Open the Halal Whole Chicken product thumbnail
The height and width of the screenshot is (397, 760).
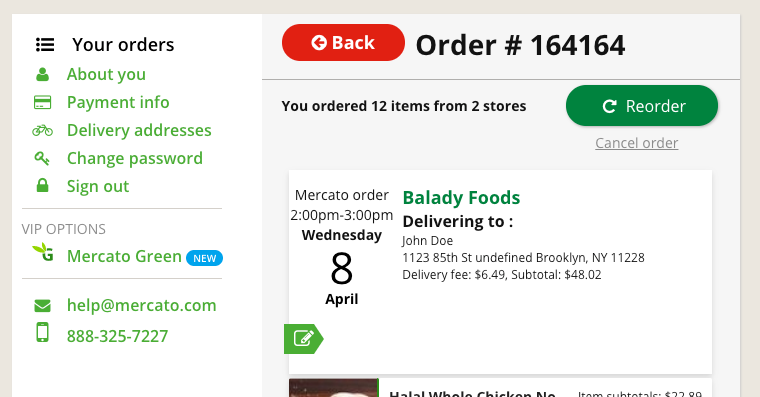[x=333, y=388]
